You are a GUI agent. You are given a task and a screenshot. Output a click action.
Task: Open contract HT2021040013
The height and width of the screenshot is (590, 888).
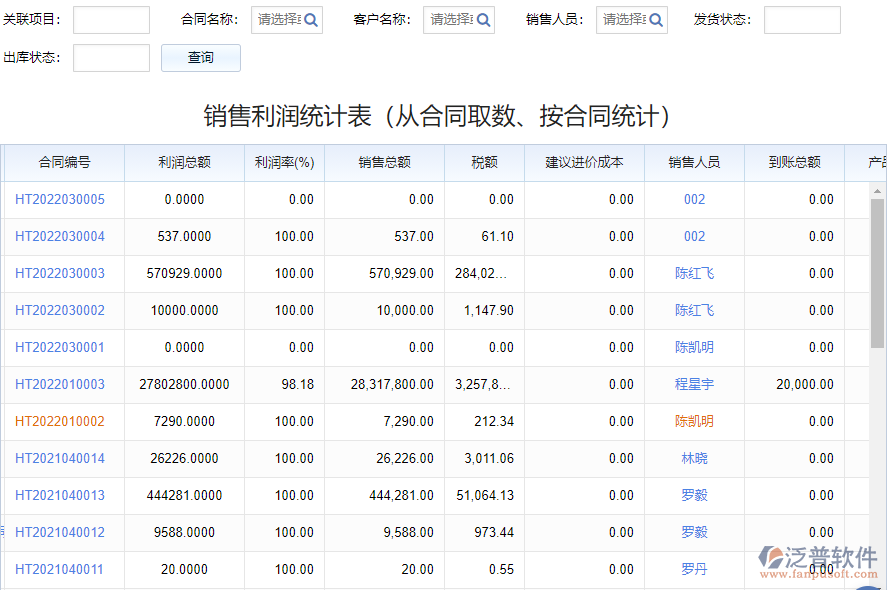point(61,495)
